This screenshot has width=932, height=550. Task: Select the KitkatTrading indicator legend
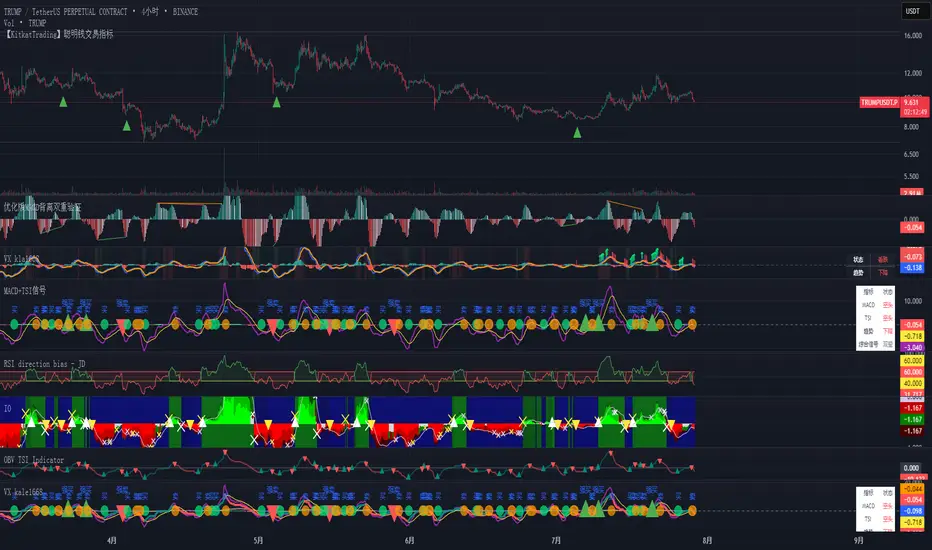click(58, 34)
